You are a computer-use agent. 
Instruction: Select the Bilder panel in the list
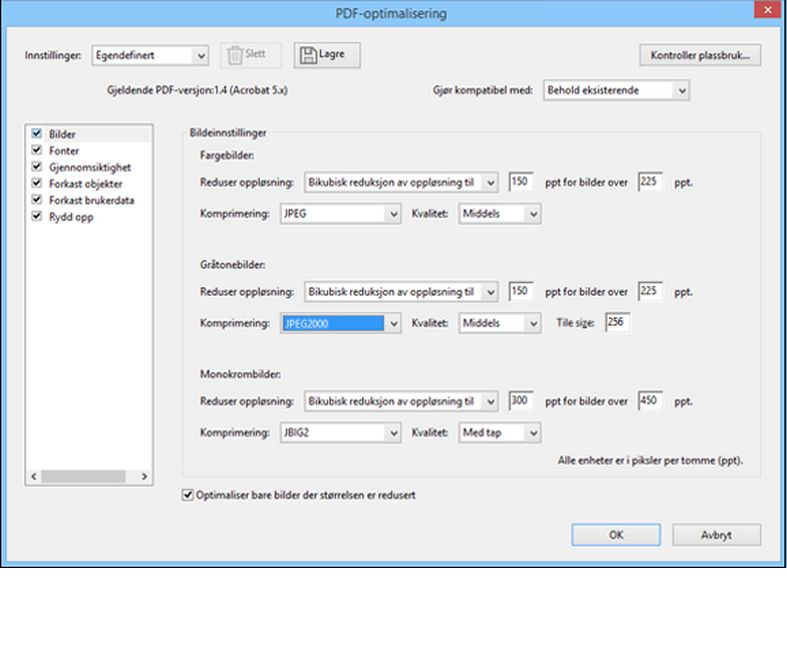[62, 134]
